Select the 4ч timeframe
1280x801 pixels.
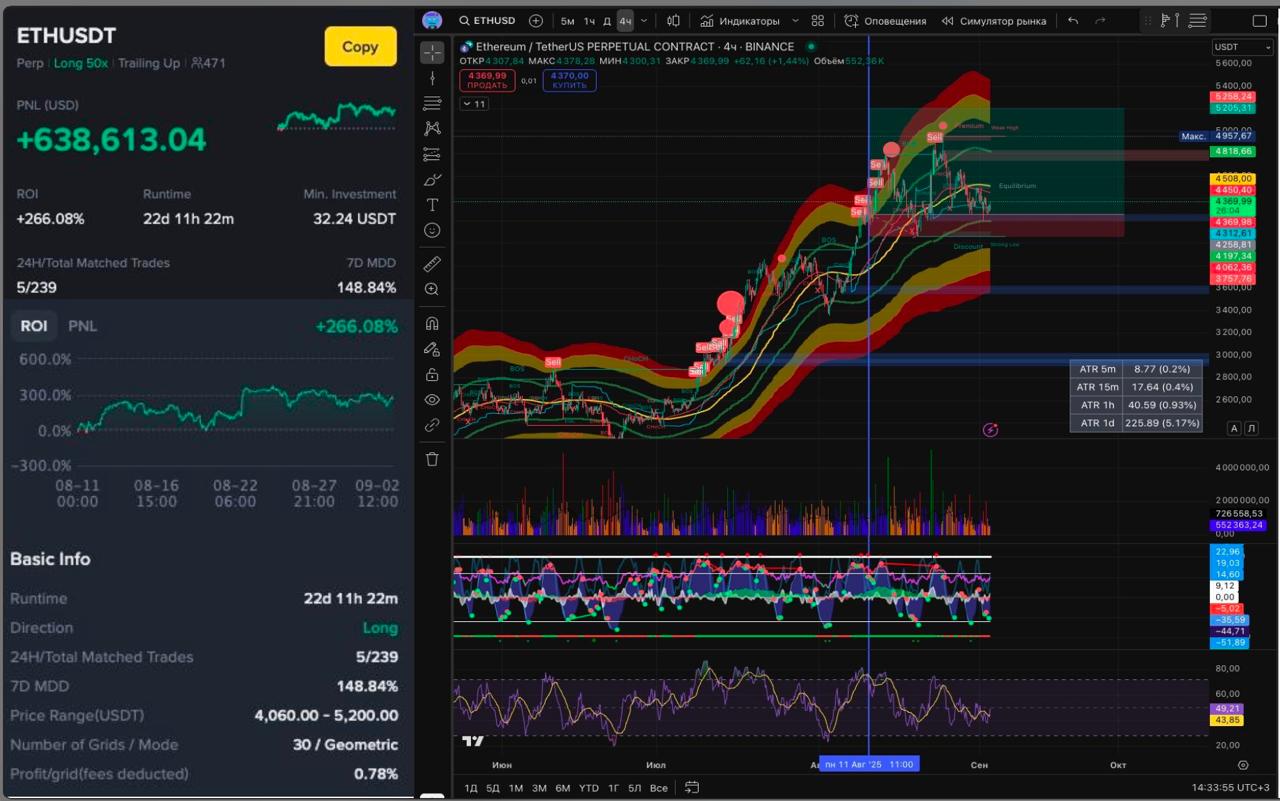pos(625,21)
